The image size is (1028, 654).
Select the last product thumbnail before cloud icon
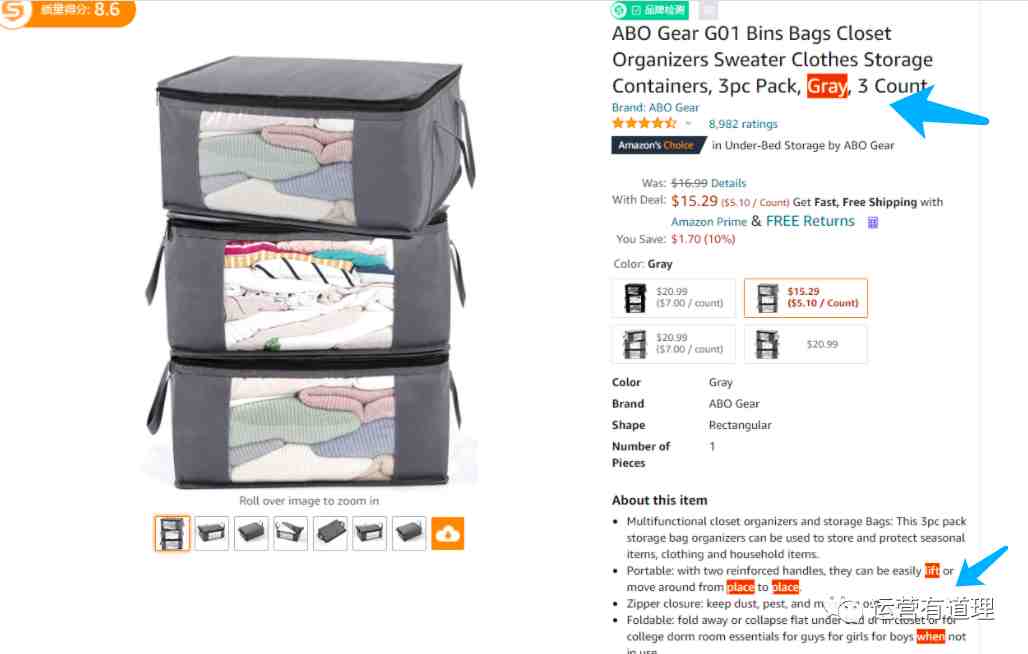(x=409, y=533)
